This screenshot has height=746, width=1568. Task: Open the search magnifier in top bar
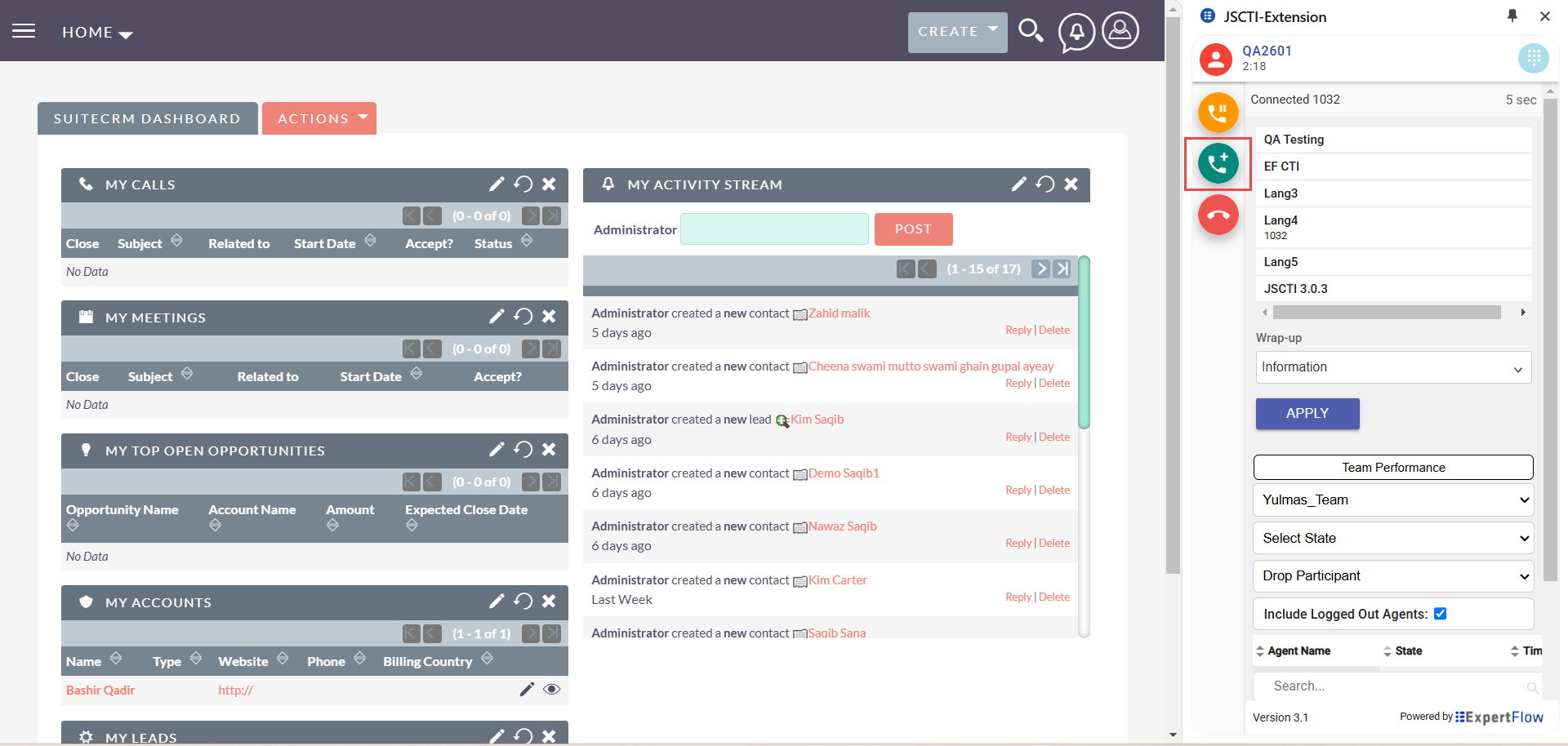click(1031, 32)
